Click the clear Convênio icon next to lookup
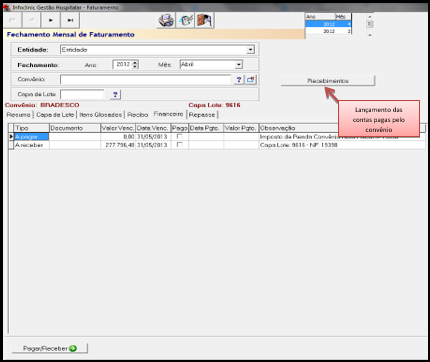 click(x=251, y=80)
